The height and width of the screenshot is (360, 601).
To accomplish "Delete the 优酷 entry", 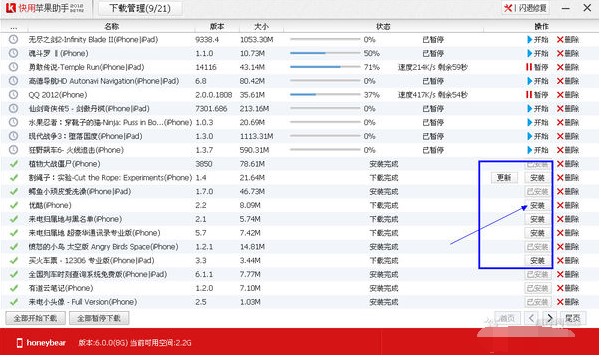I will [568, 205].
